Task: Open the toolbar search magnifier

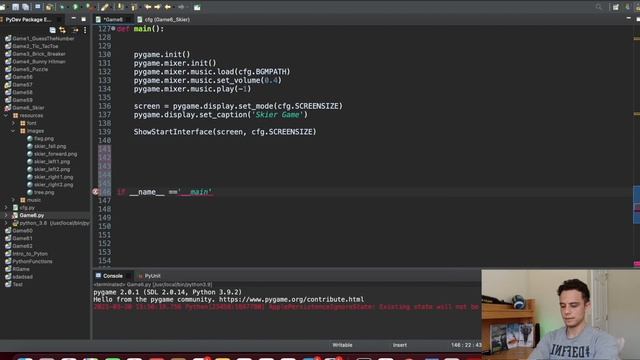Action: click(x=599, y=7)
